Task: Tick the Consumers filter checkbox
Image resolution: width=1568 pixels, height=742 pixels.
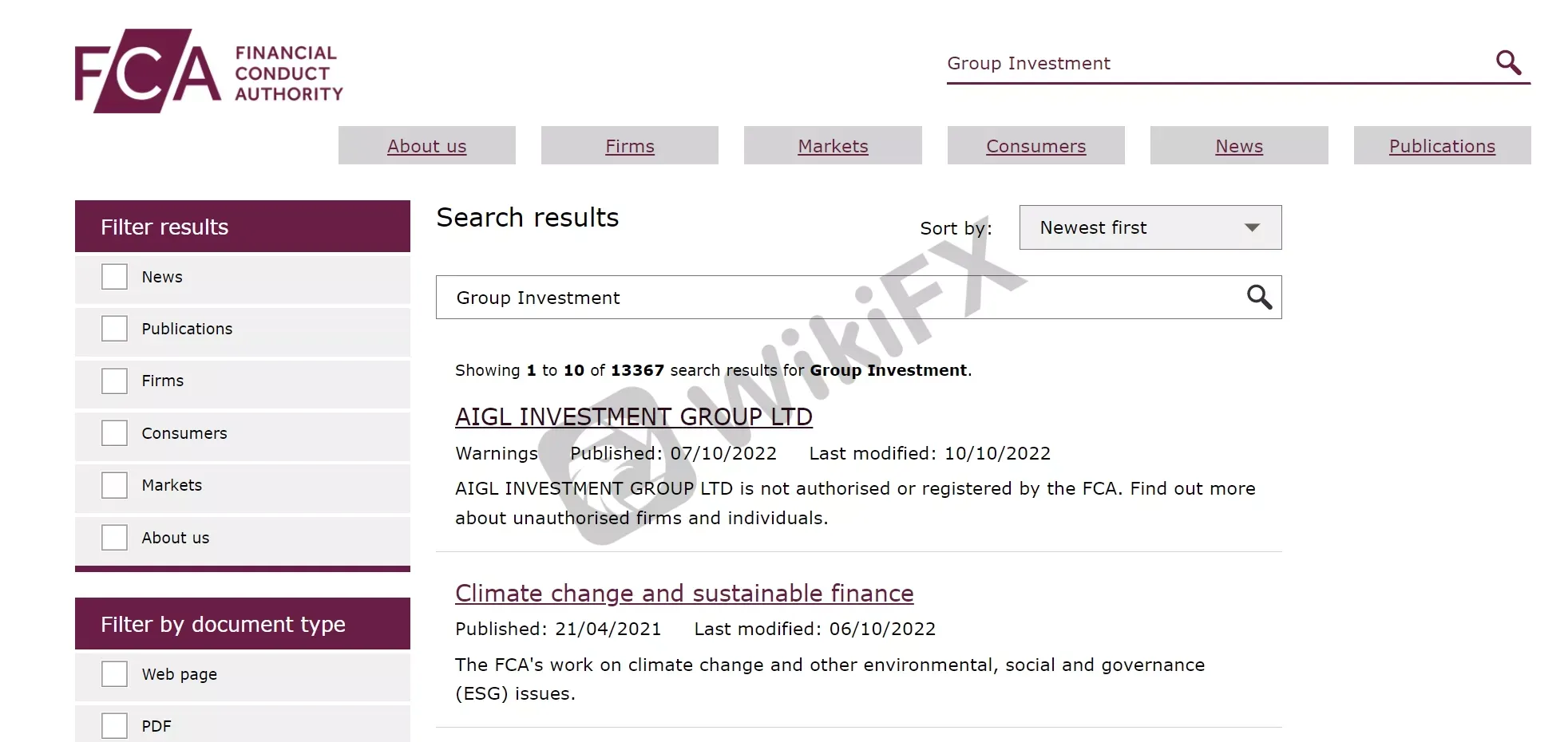Action: (114, 433)
